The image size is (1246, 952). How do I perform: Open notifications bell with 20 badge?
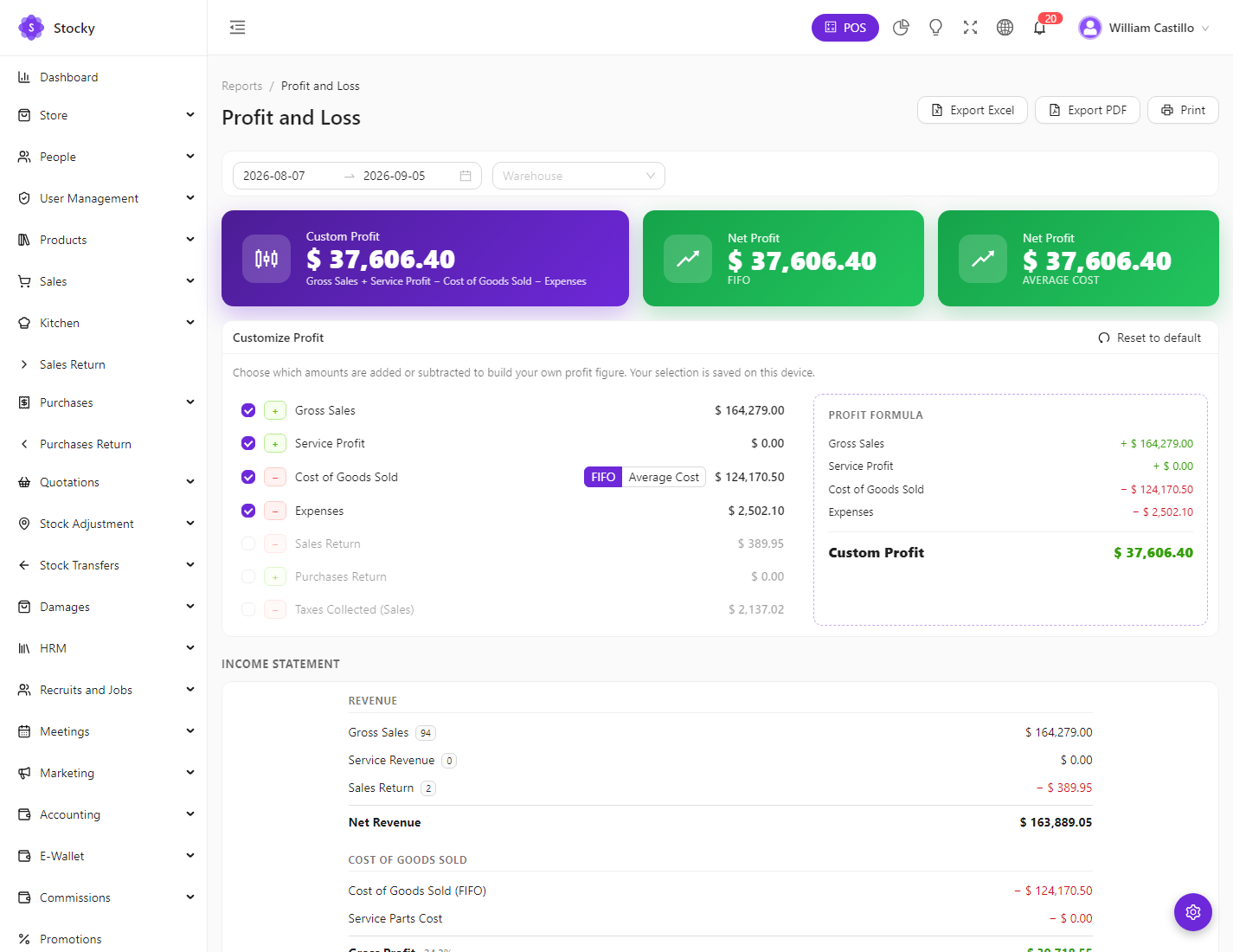1040,28
